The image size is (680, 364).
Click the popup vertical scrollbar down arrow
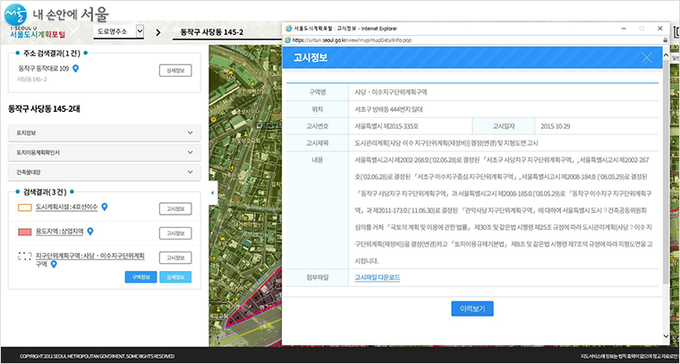[x=666, y=336]
